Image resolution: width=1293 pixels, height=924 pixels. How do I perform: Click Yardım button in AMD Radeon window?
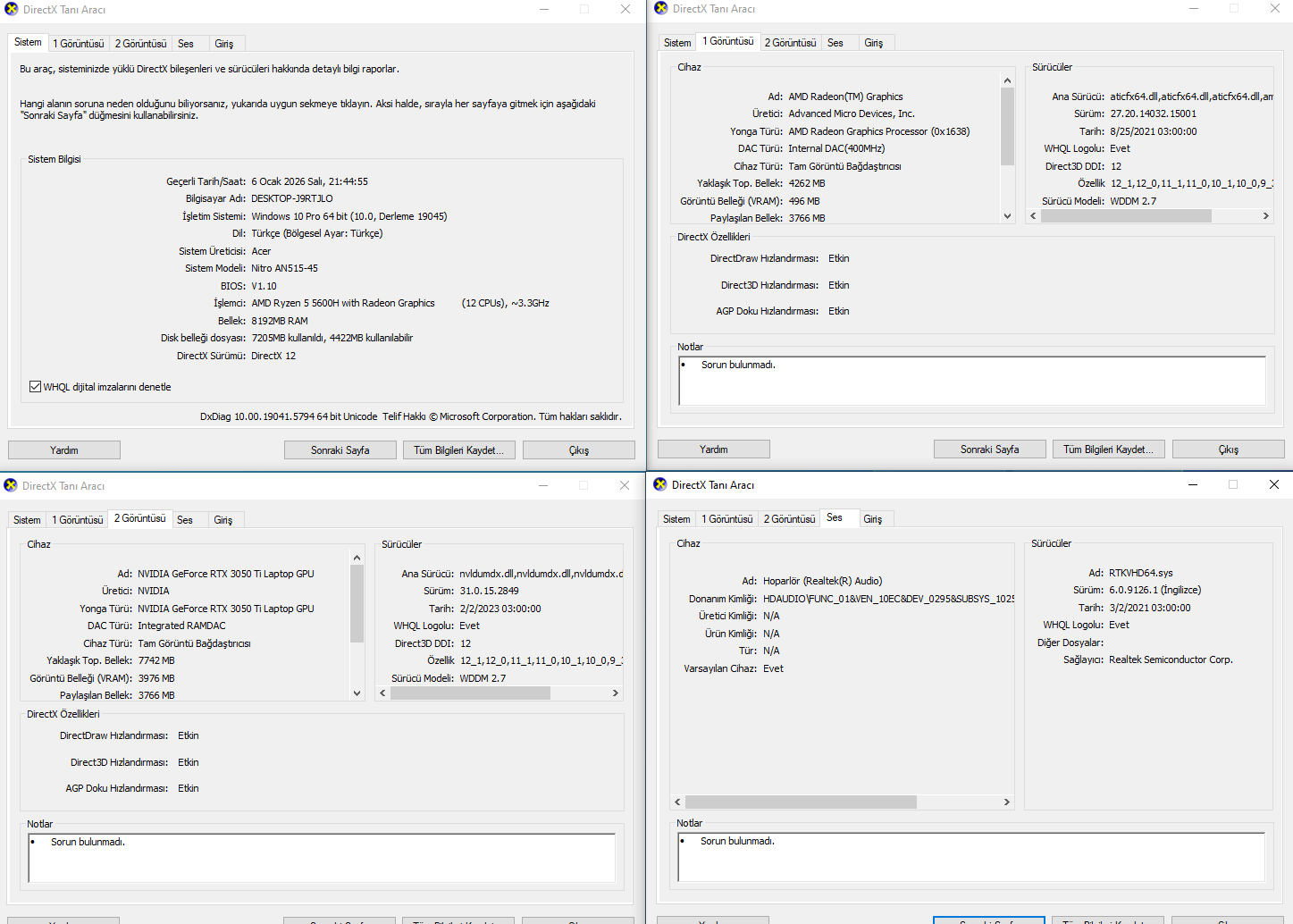coord(714,449)
